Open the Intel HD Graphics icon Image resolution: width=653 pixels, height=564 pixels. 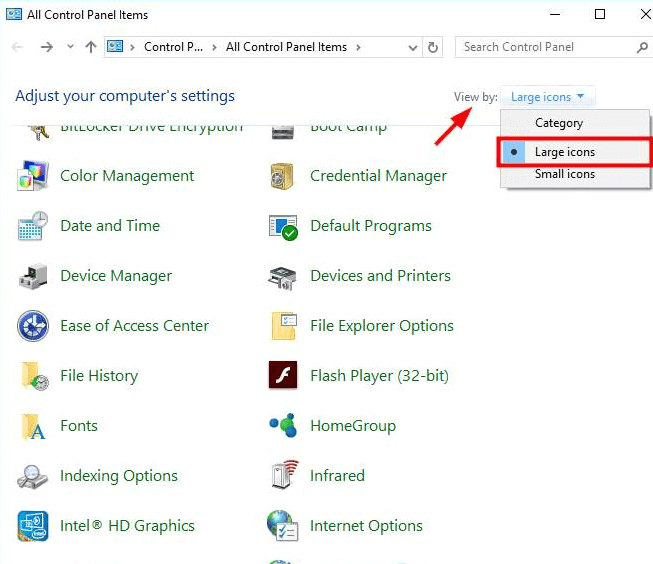33,526
